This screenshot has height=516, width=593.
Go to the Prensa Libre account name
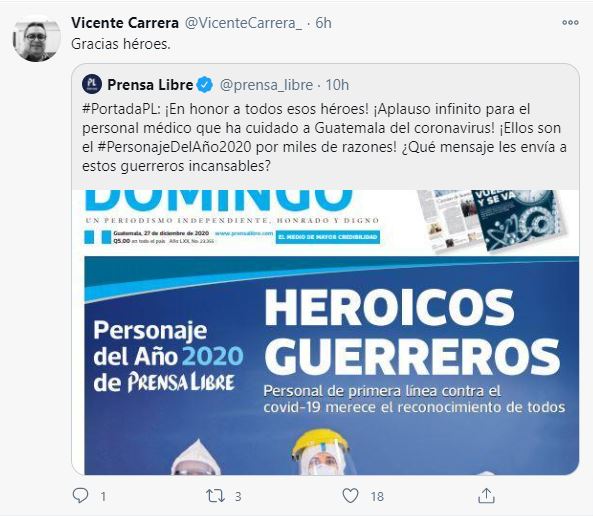(x=150, y=85)
